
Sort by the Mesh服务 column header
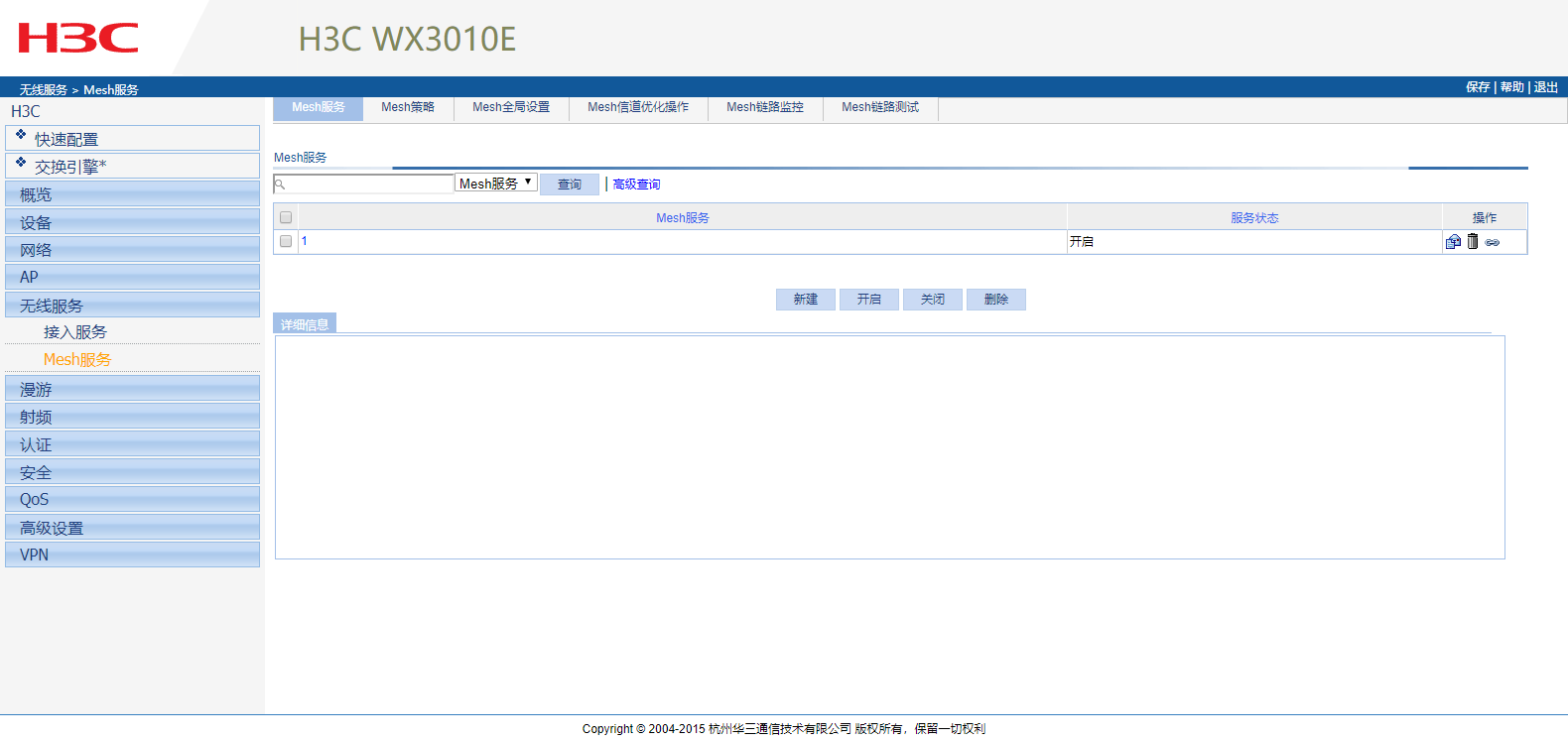(x=683, y=218)
